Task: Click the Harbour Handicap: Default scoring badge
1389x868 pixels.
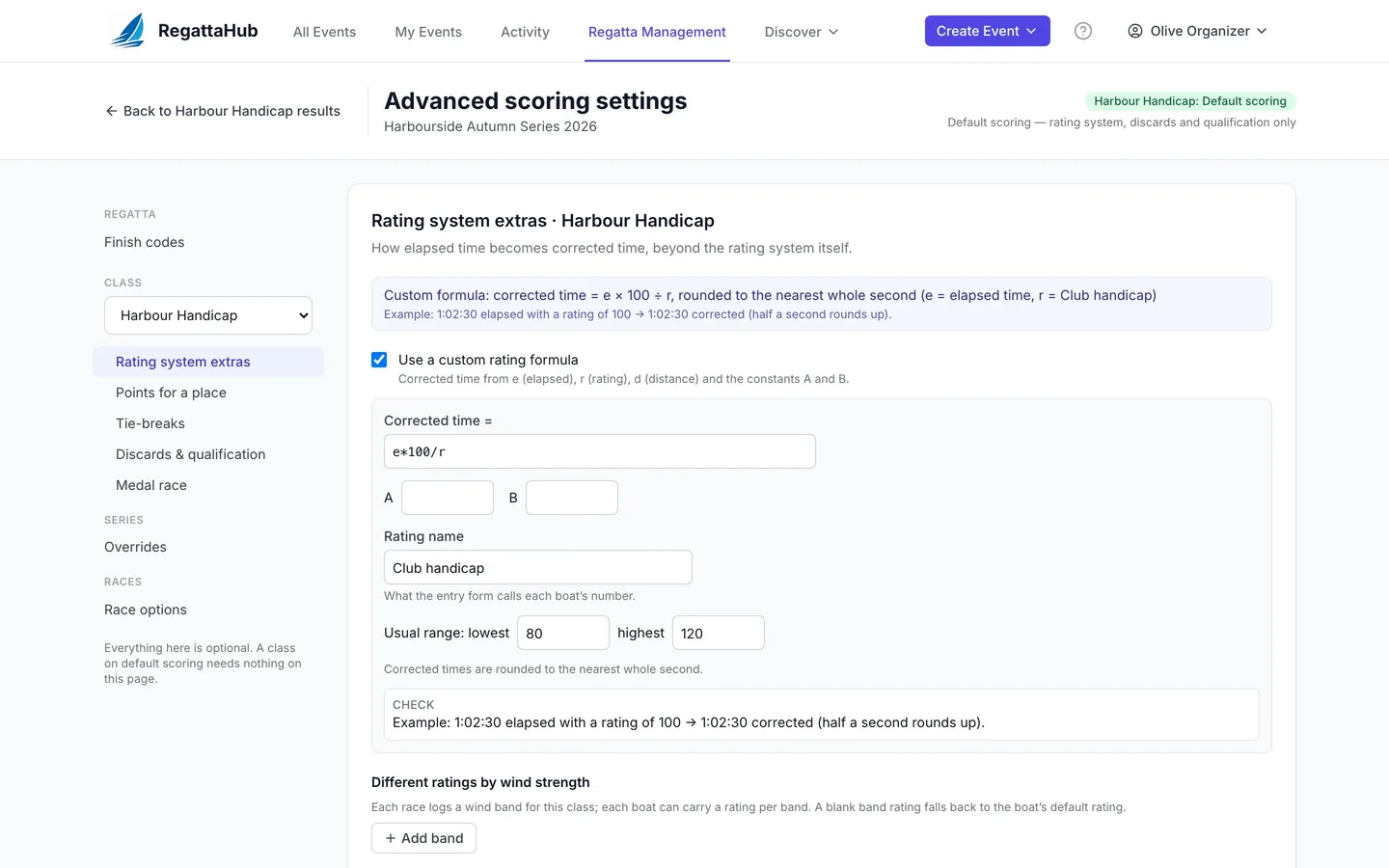Action: (1190, 101)
